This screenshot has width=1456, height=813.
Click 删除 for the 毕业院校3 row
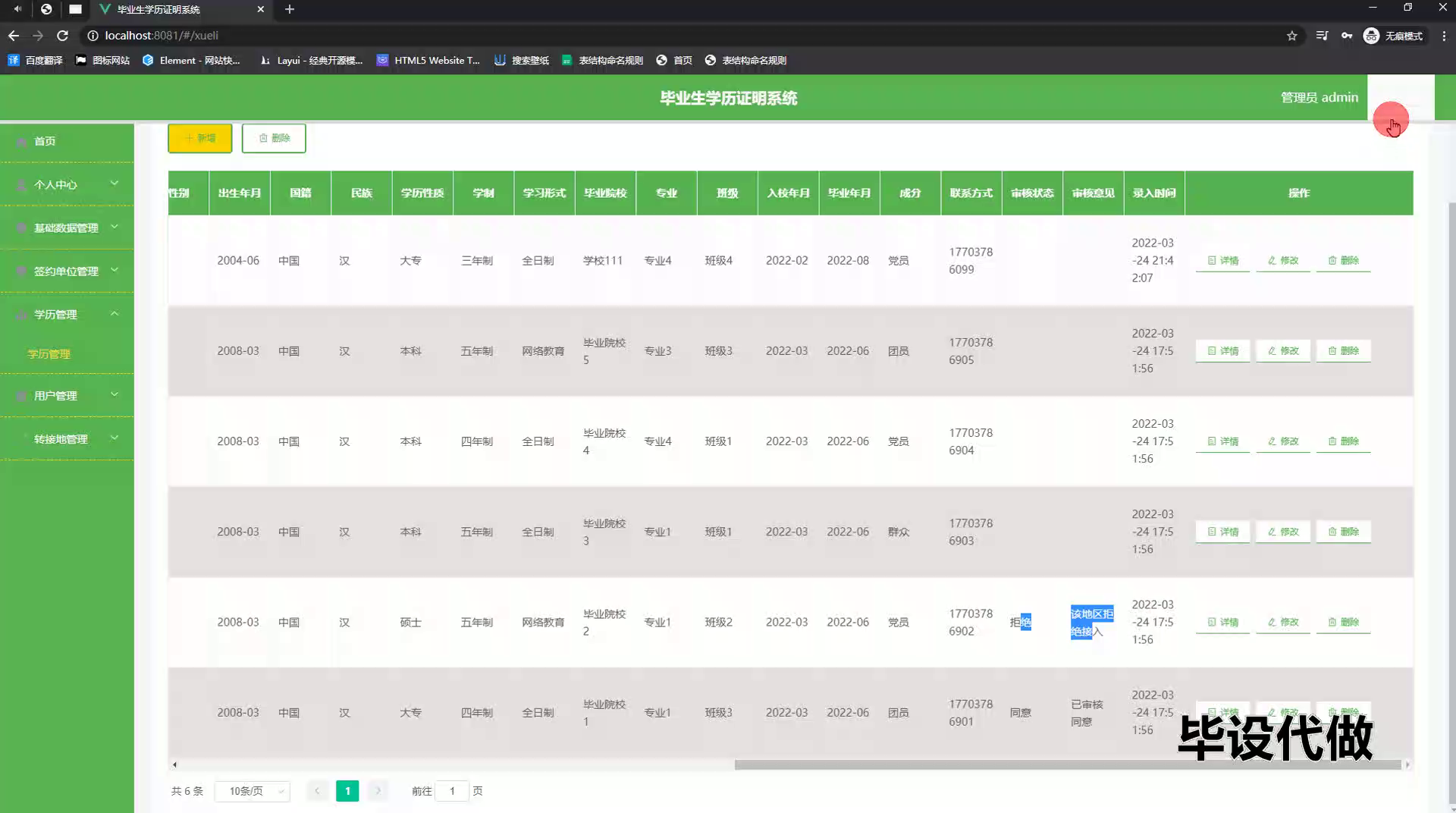(1343, 532)
